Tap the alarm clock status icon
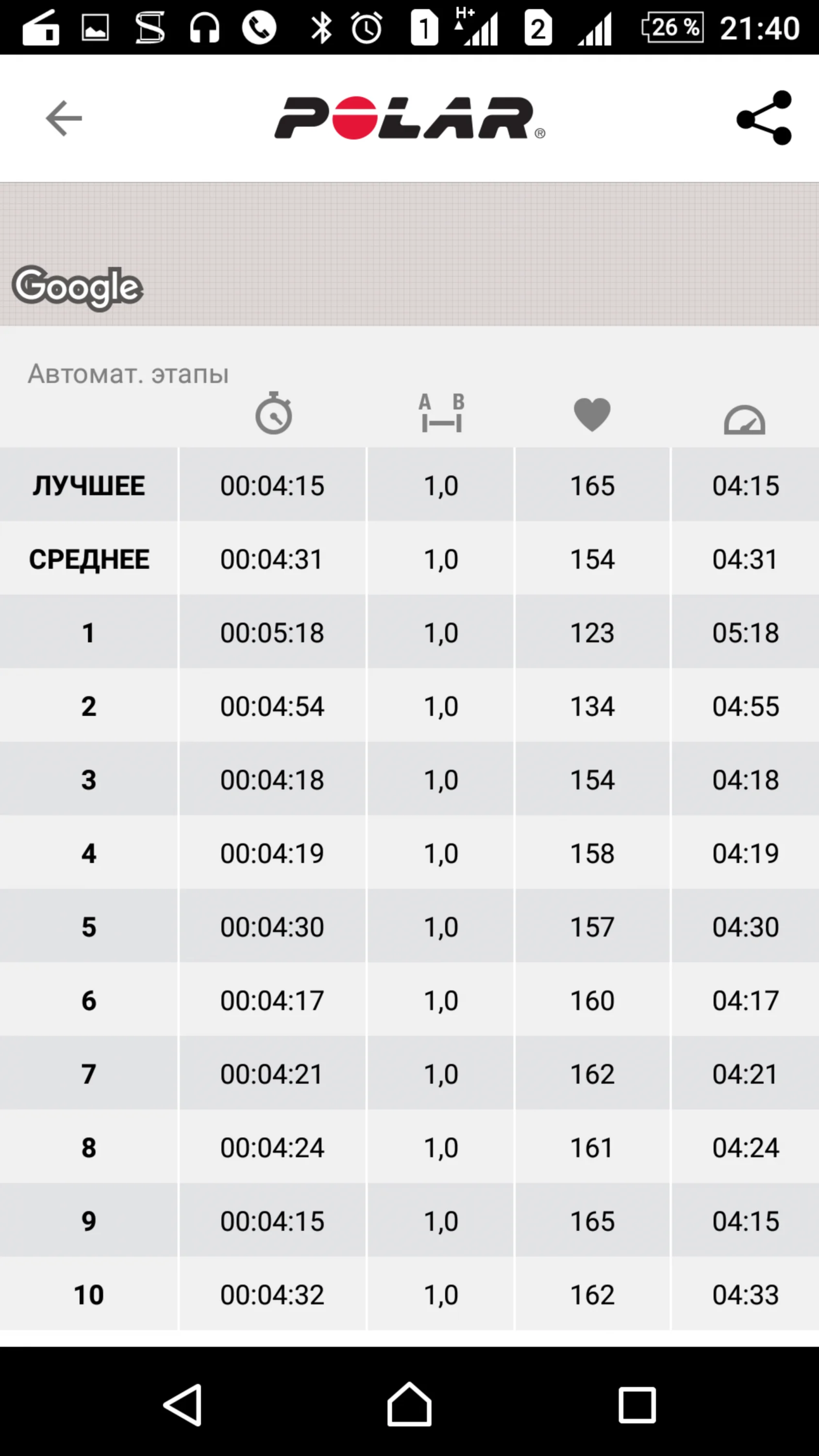 [x=366, y=28]
